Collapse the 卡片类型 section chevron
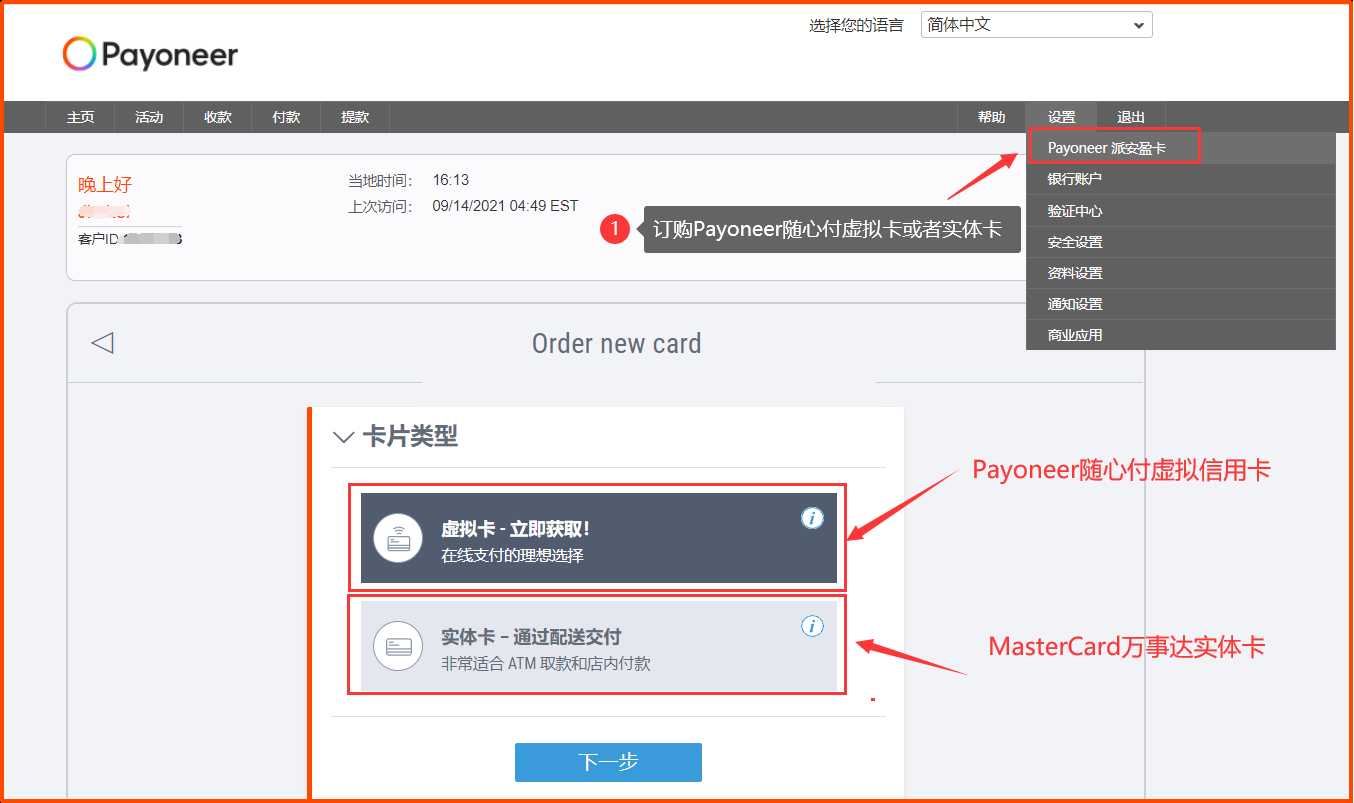1354x803 pixels. (x=343, y=437)
